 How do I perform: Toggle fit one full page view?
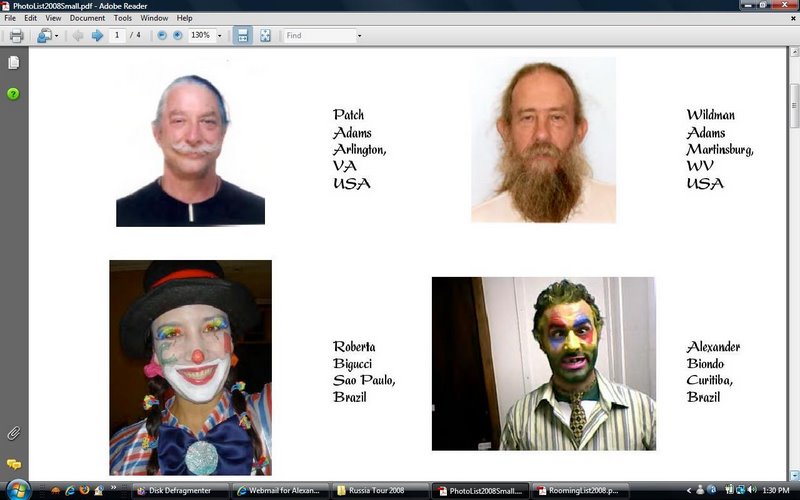tap(265, 36)
